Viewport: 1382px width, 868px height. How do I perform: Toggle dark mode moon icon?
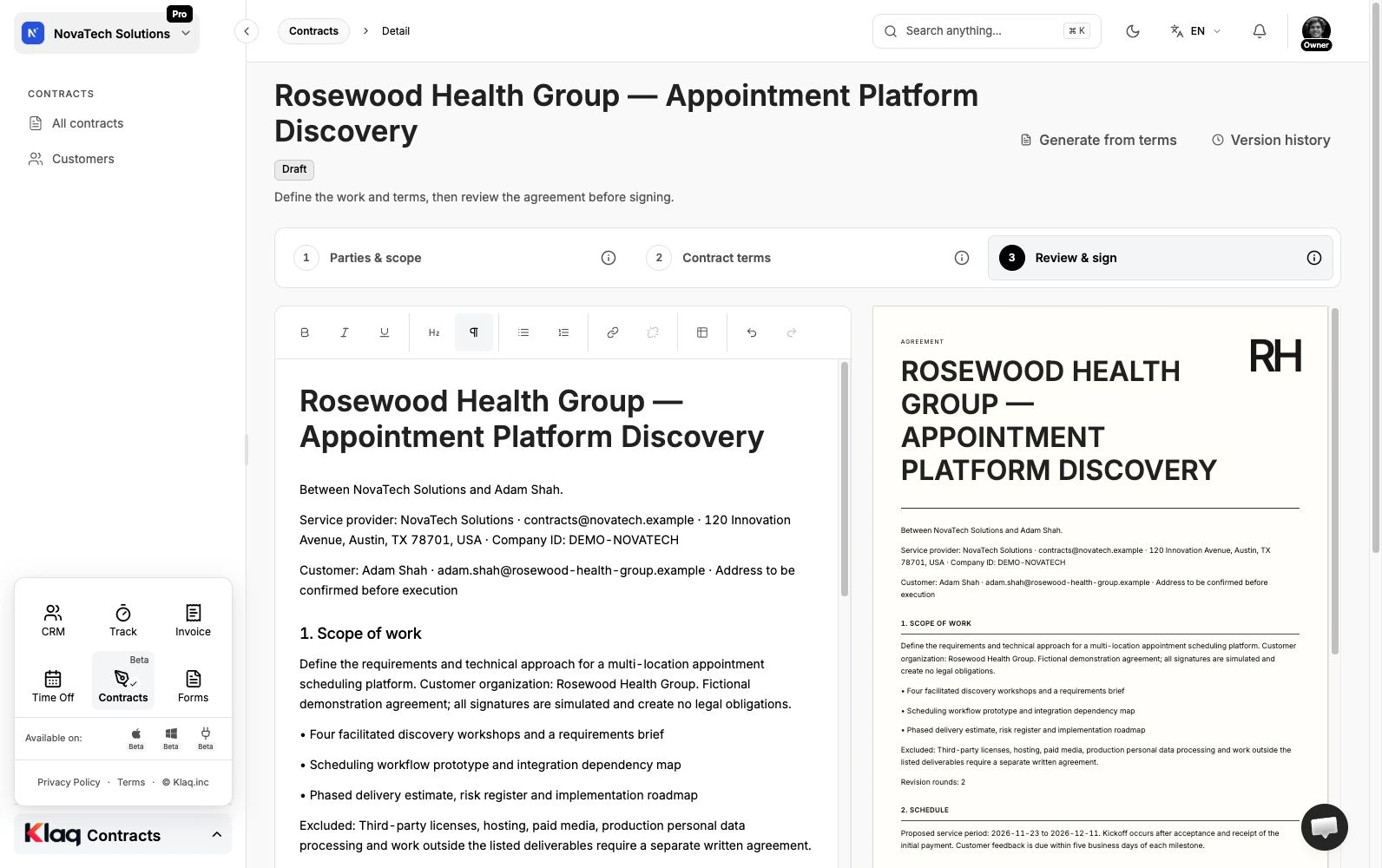click(x=1133, y=31)
